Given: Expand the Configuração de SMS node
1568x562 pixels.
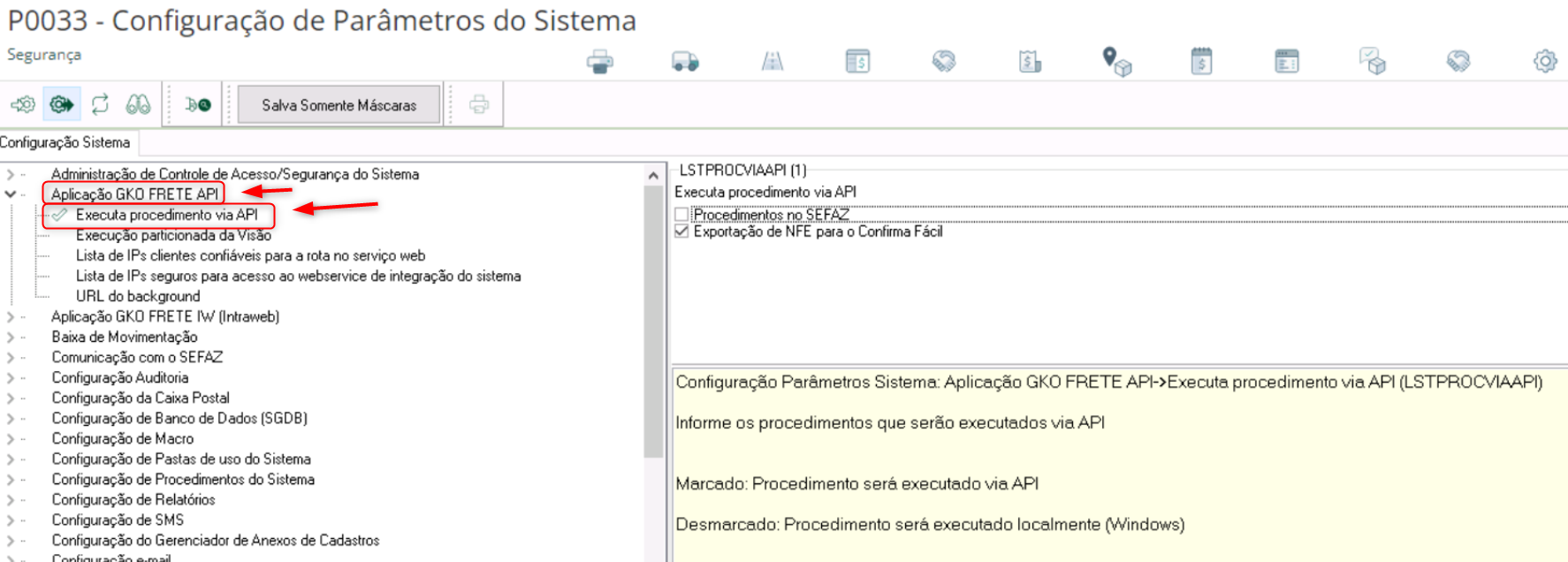Looking at the screenshot, I should point(11,520).
